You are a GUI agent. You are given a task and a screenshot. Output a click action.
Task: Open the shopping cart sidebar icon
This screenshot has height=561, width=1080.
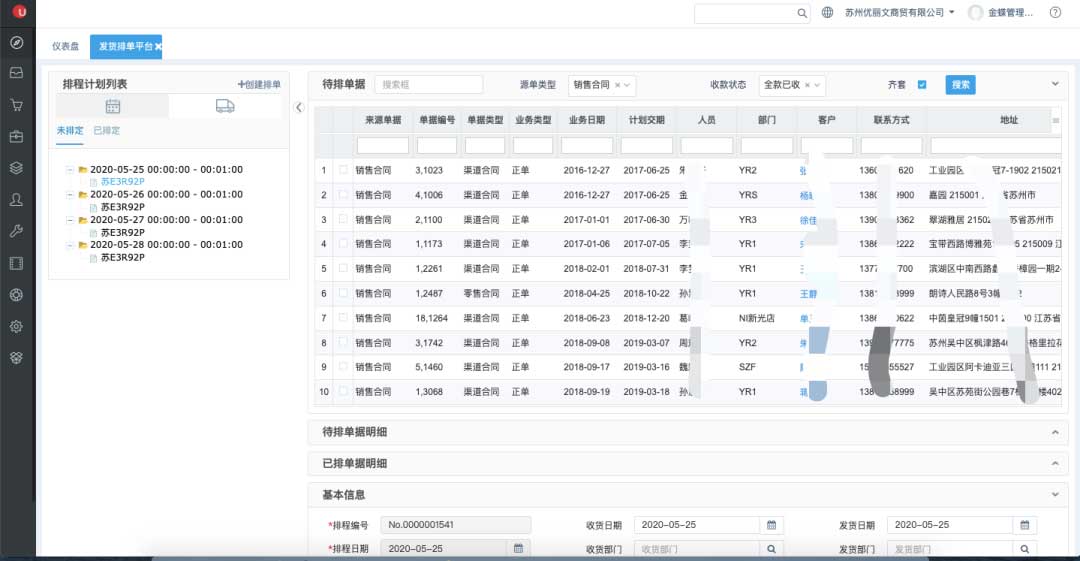pos(17,105)
